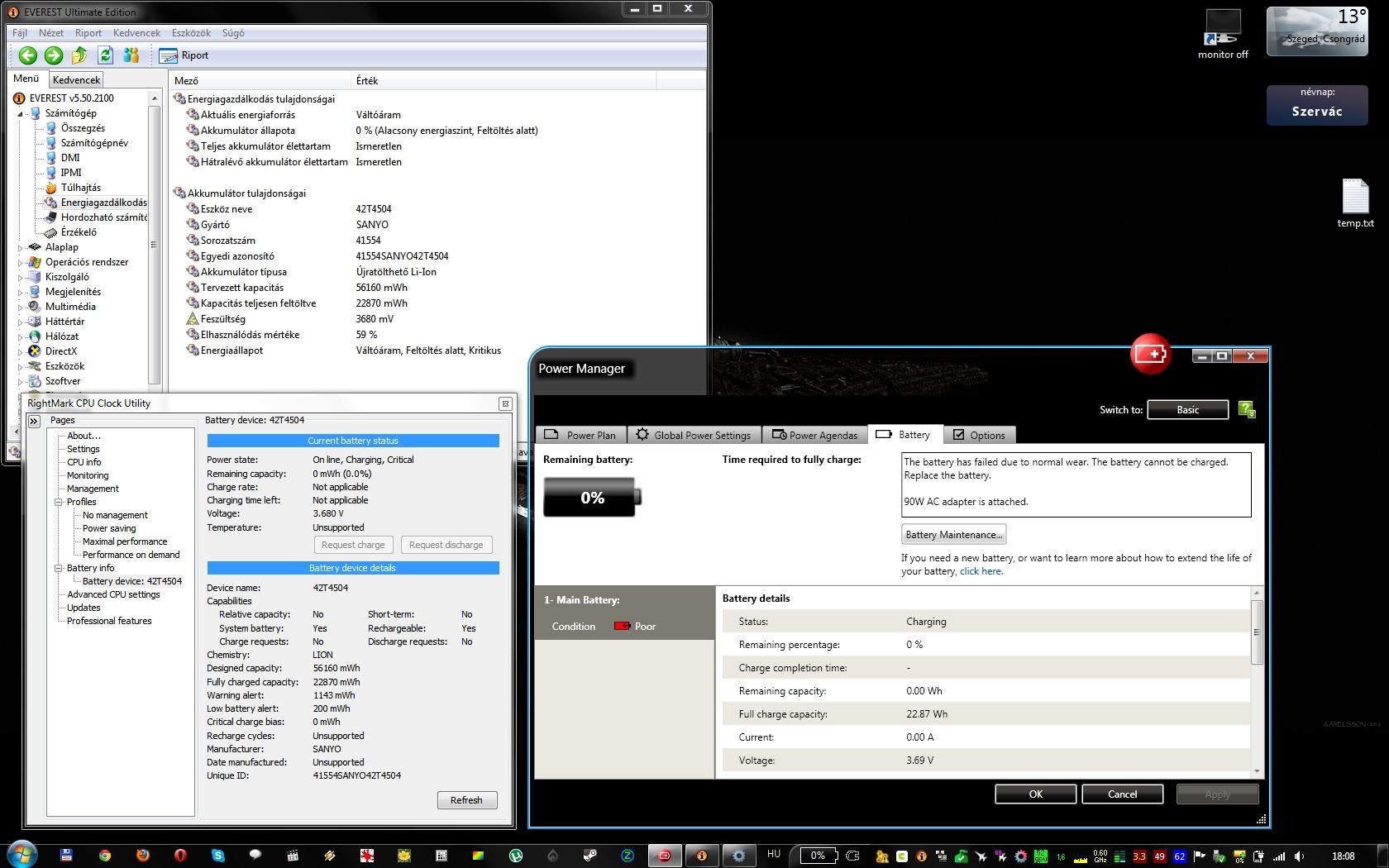This screenshot has width=1389, height=868.
Task: Expand the Háttértár tree node
Action: (21, 322)
